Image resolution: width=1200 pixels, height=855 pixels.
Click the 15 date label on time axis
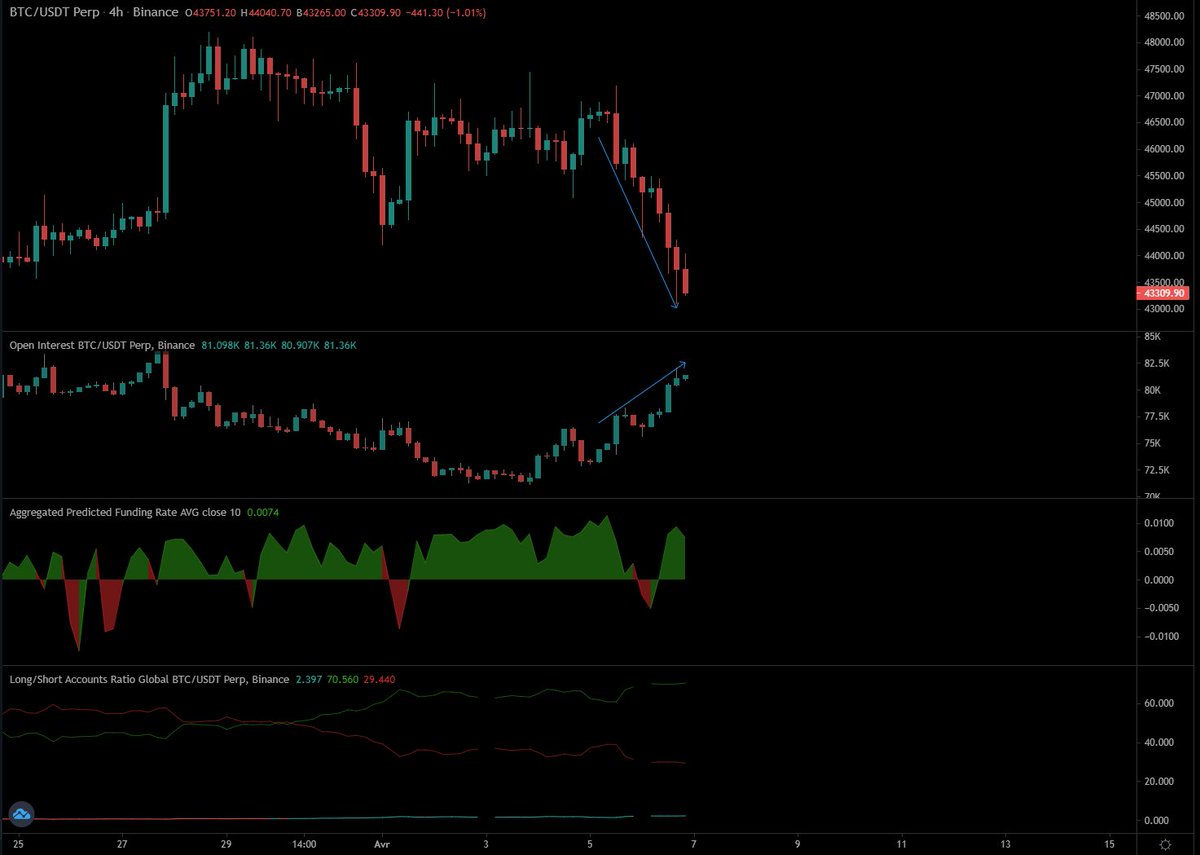click(x=1109, y=844)
